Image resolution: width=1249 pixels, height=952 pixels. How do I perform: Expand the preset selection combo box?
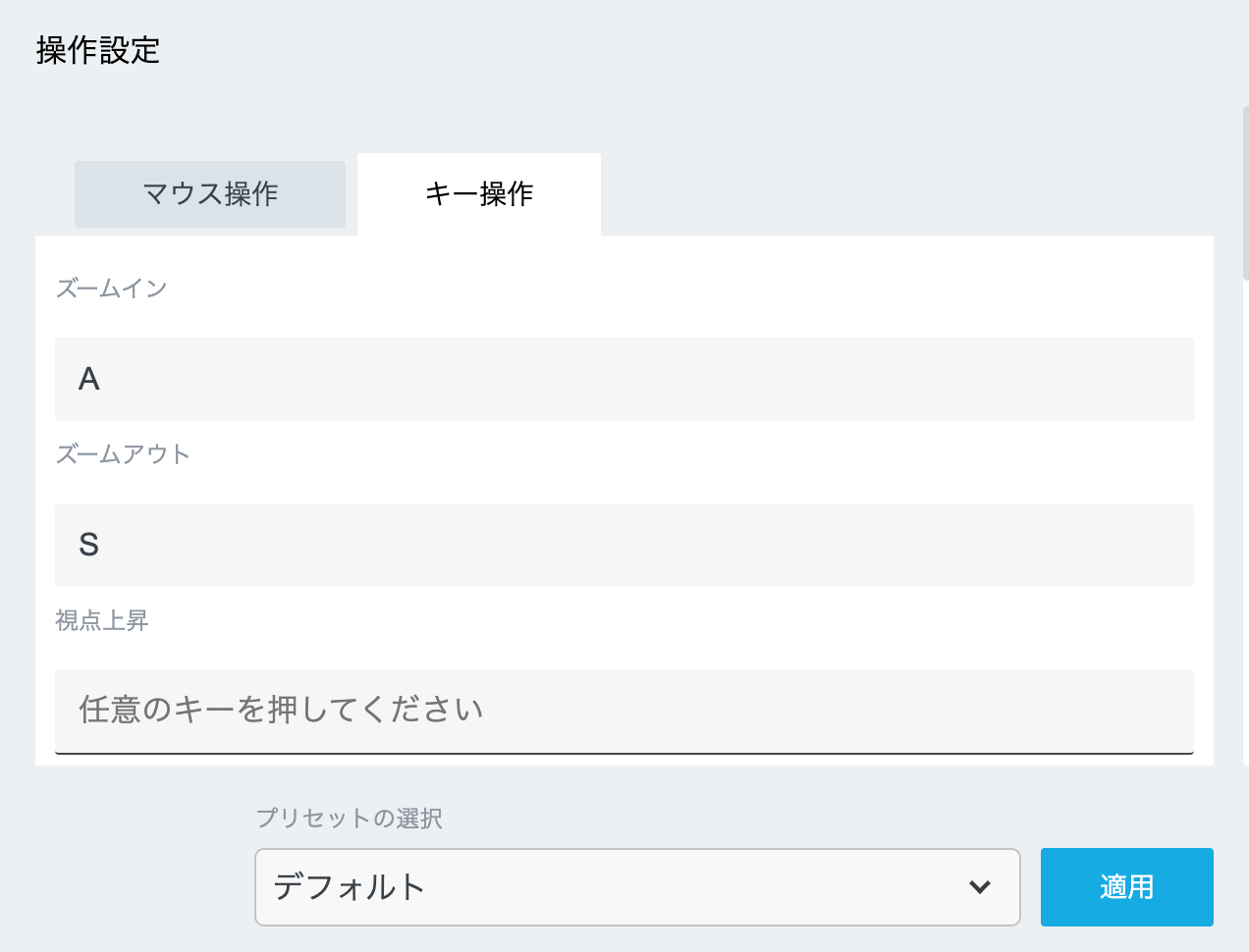point(638,886)
